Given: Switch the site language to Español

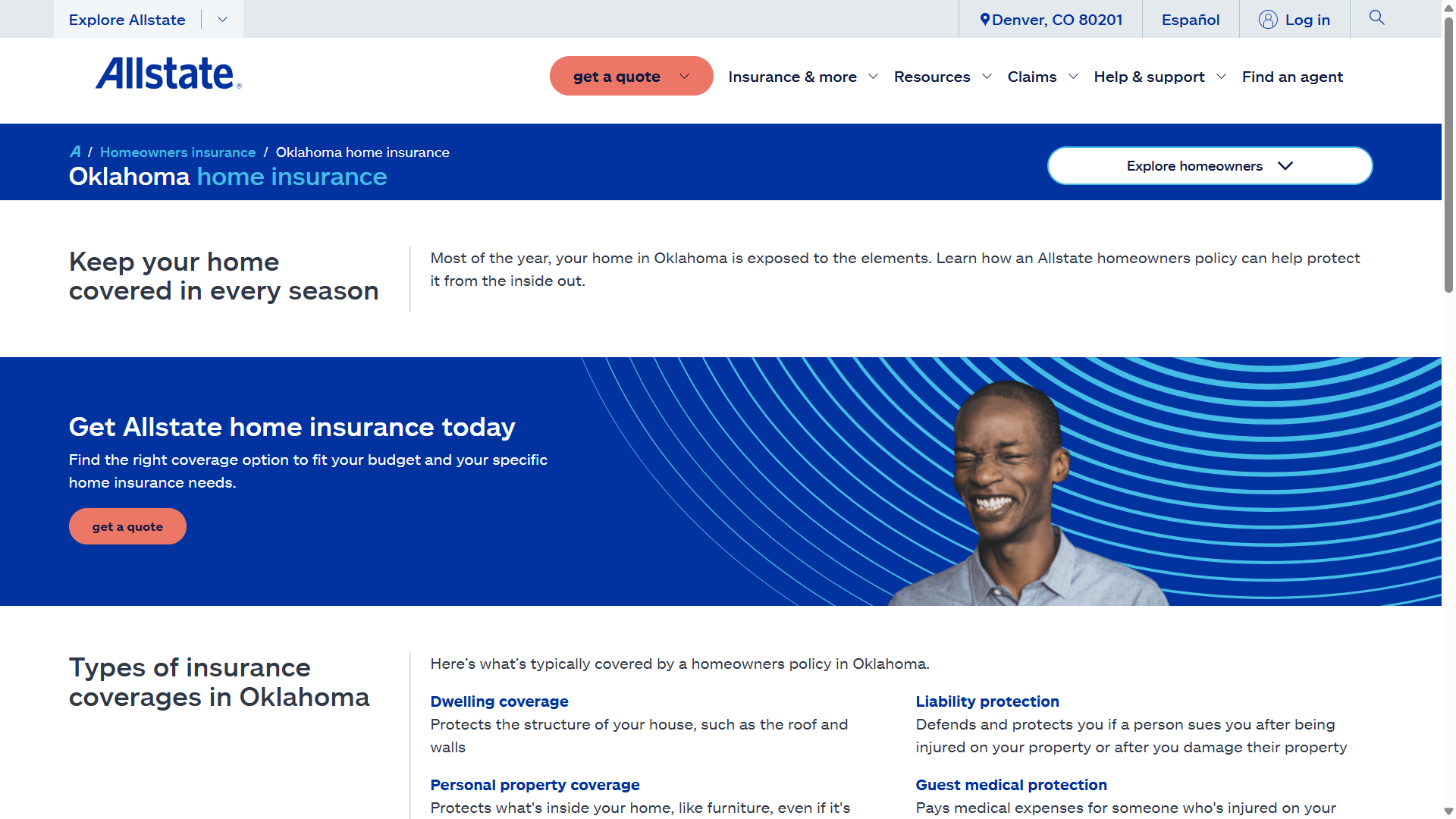Looking at the screenshot, I should click(x=1190, y=20).
